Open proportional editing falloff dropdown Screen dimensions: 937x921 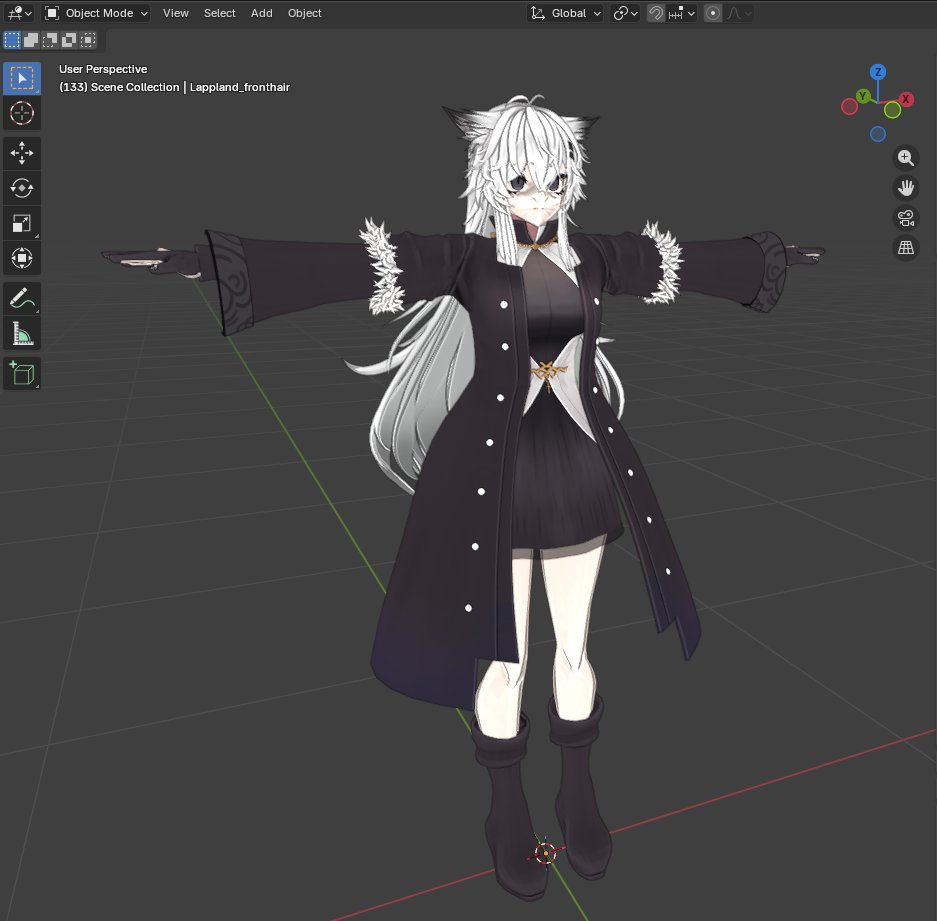(739, 13)
